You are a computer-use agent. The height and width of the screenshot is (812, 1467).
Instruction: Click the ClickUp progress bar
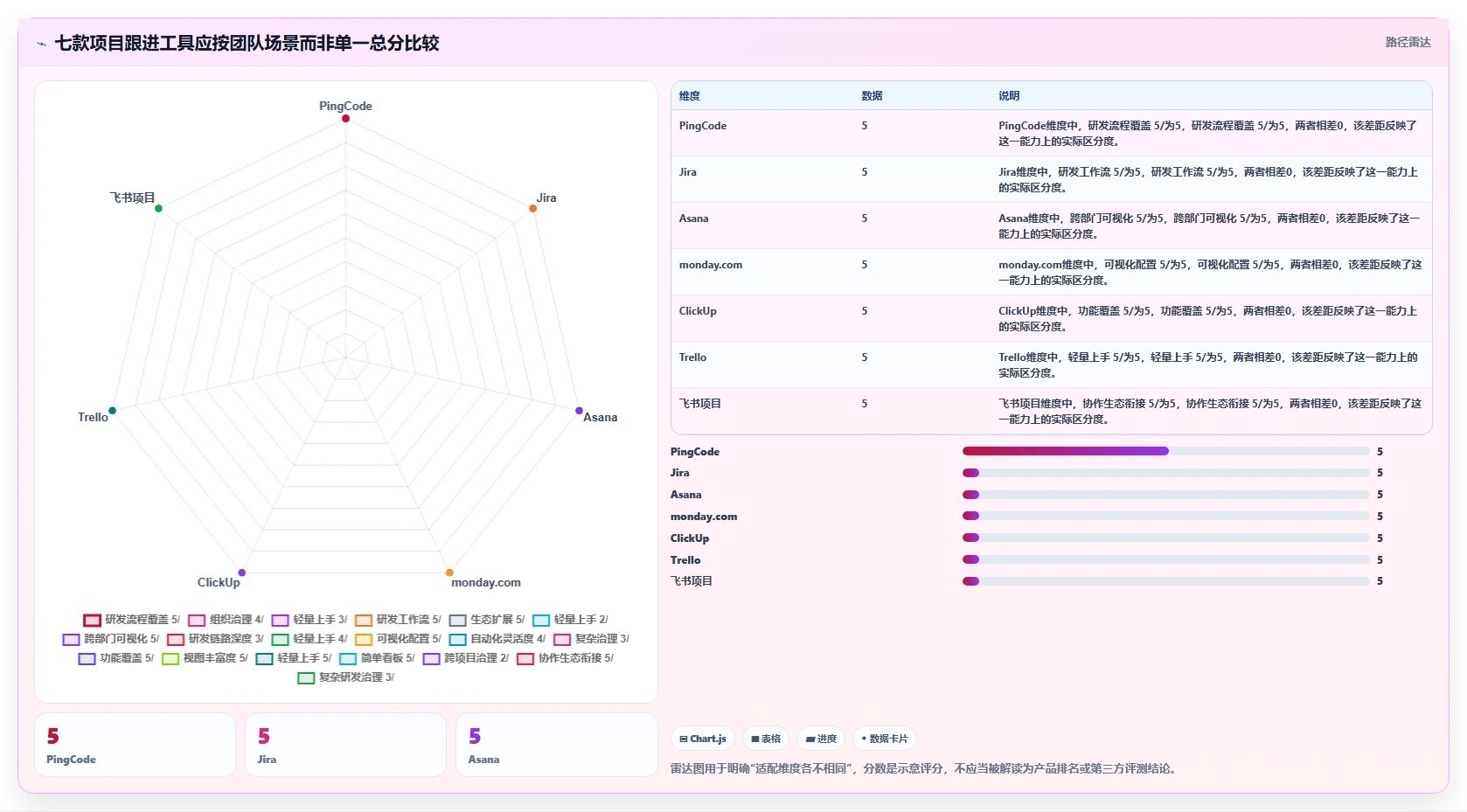point(1165,538)
